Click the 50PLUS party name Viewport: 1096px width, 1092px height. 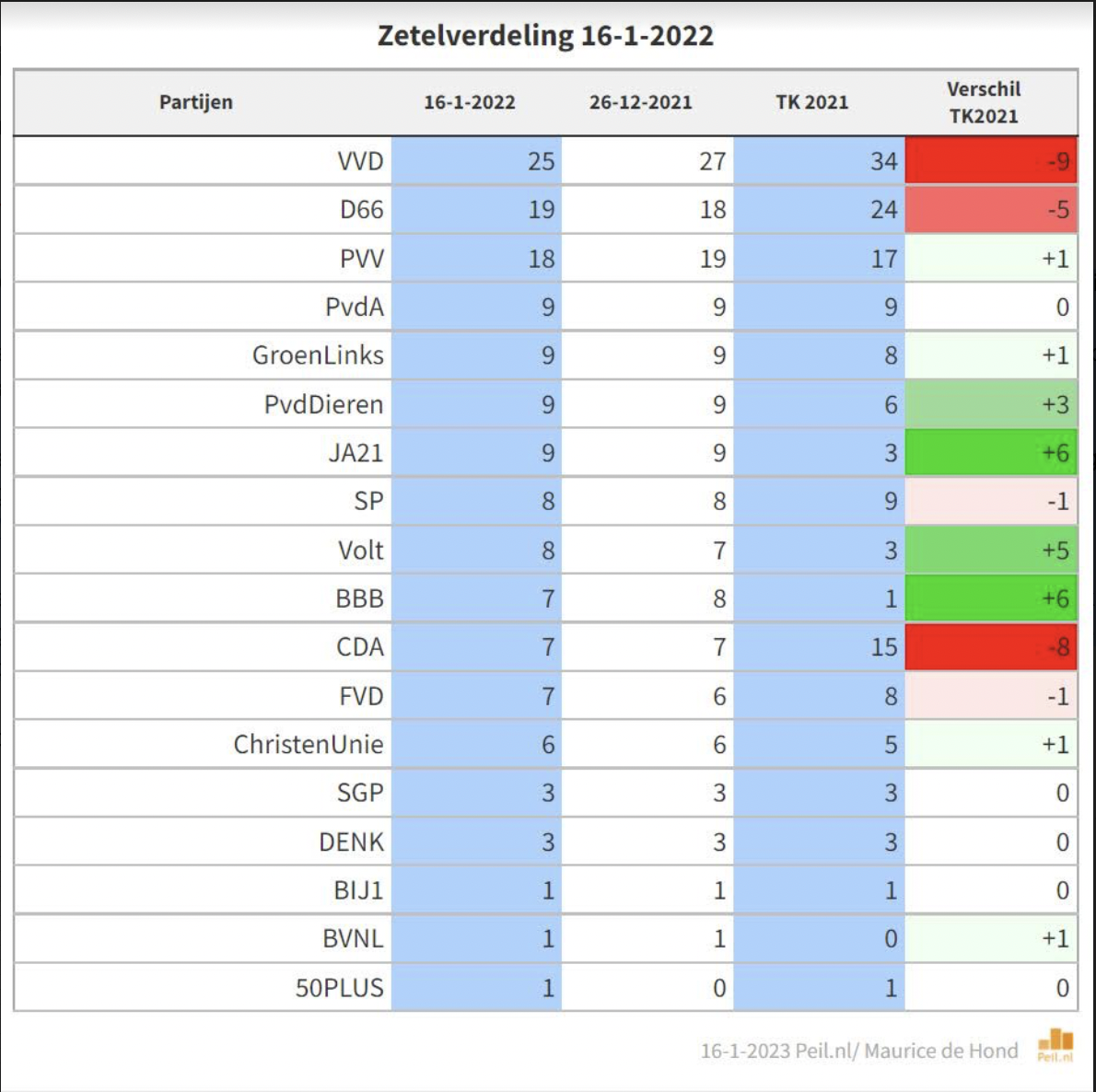tap(339, 988)
